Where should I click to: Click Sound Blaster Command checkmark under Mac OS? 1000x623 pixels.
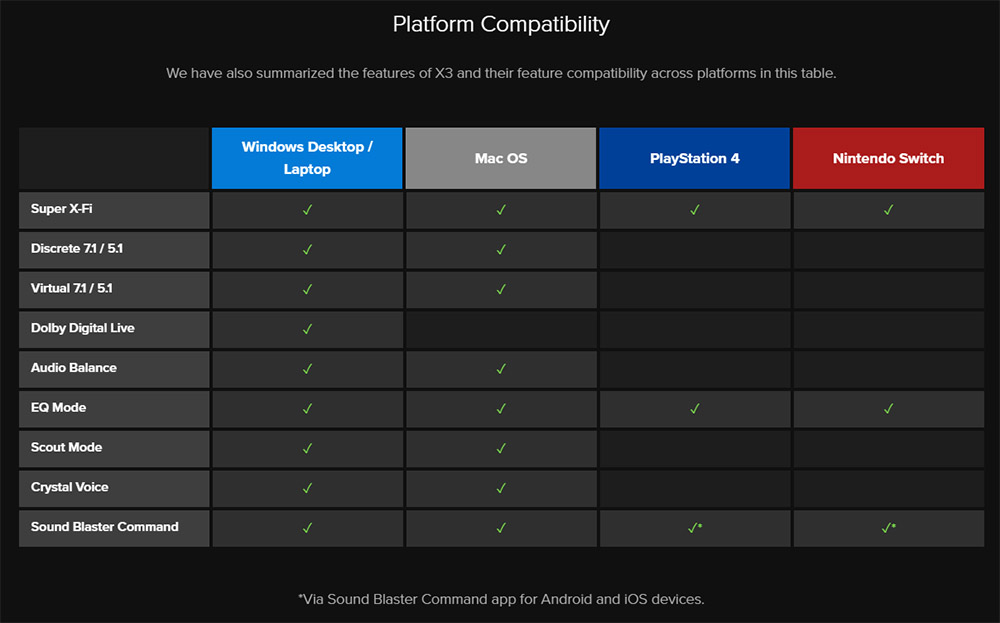click(501, 528)
